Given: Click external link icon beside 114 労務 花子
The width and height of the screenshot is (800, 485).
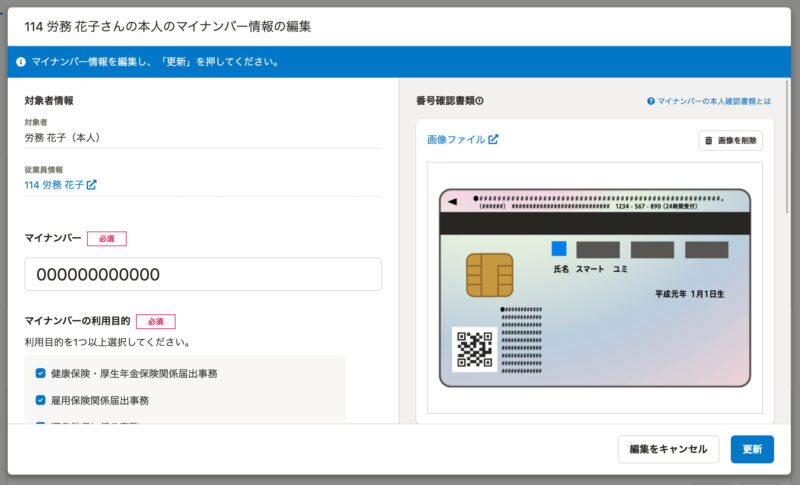Looking at the screenshot, I should click(91, 185).
